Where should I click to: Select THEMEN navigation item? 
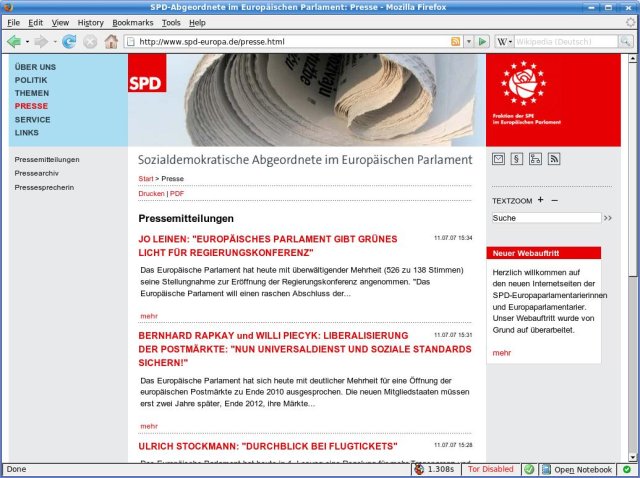[32, 93]
